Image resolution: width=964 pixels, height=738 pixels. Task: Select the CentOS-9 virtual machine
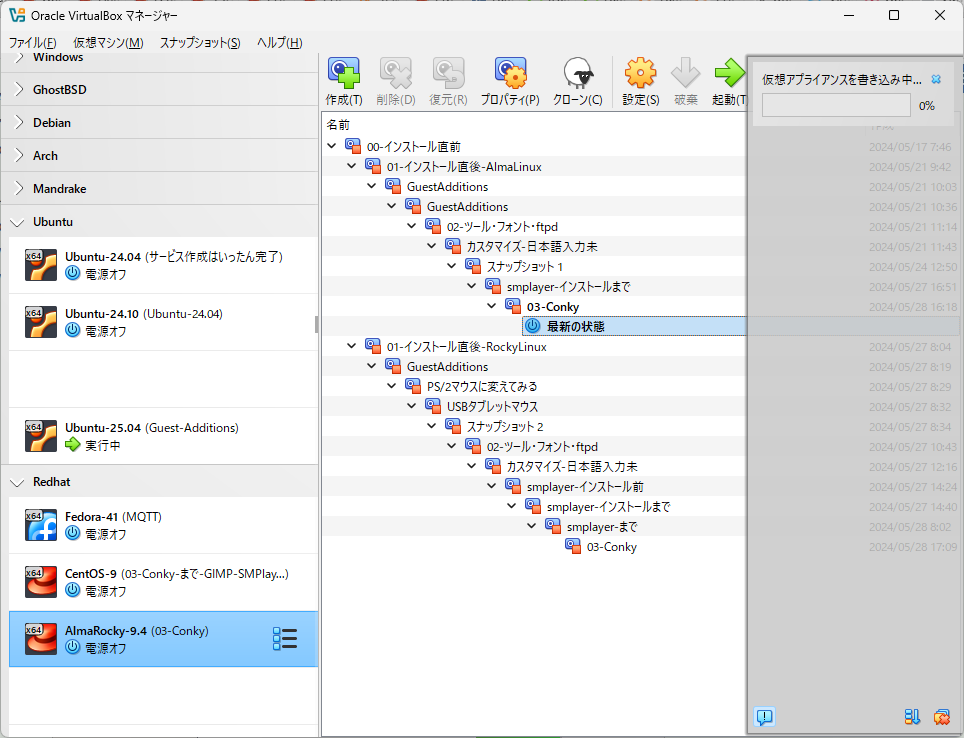coord(164,582)
